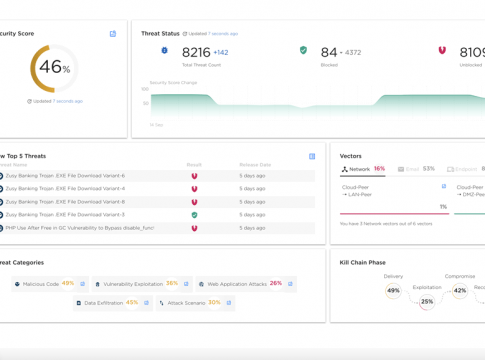The width and height of the screenshot is (485, 360).
Task: Click the Attack Scenario 30% chip
Action: pyautogui.click(x=196, y=303)
